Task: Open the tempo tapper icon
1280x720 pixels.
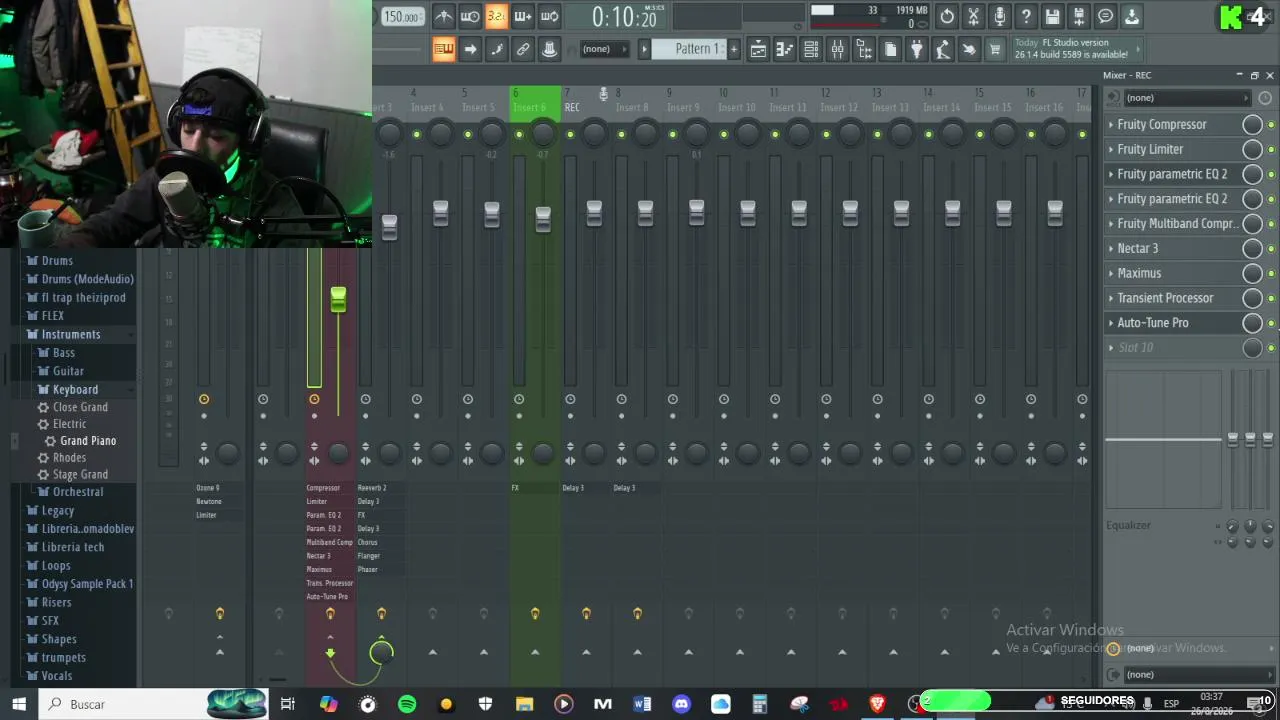Action: (x=942, y=49)
